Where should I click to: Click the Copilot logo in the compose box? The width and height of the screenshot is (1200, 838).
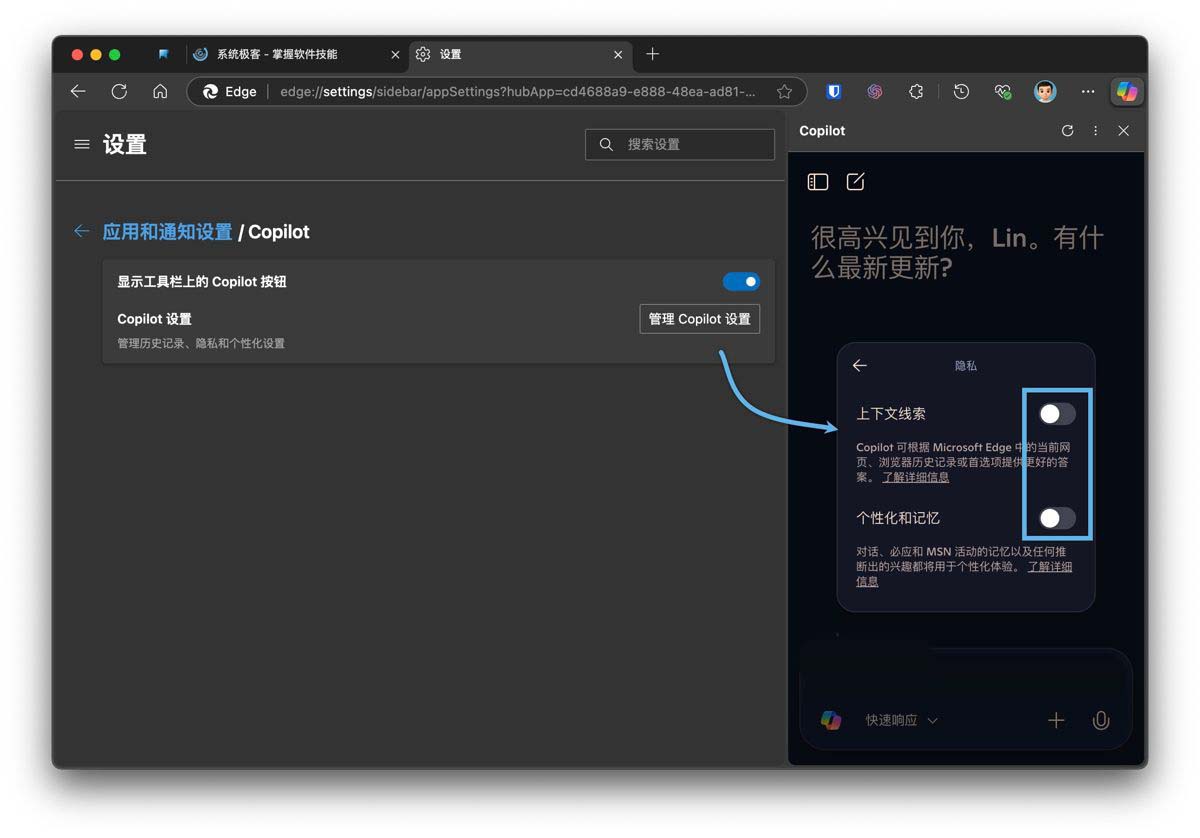pos(831,720)
